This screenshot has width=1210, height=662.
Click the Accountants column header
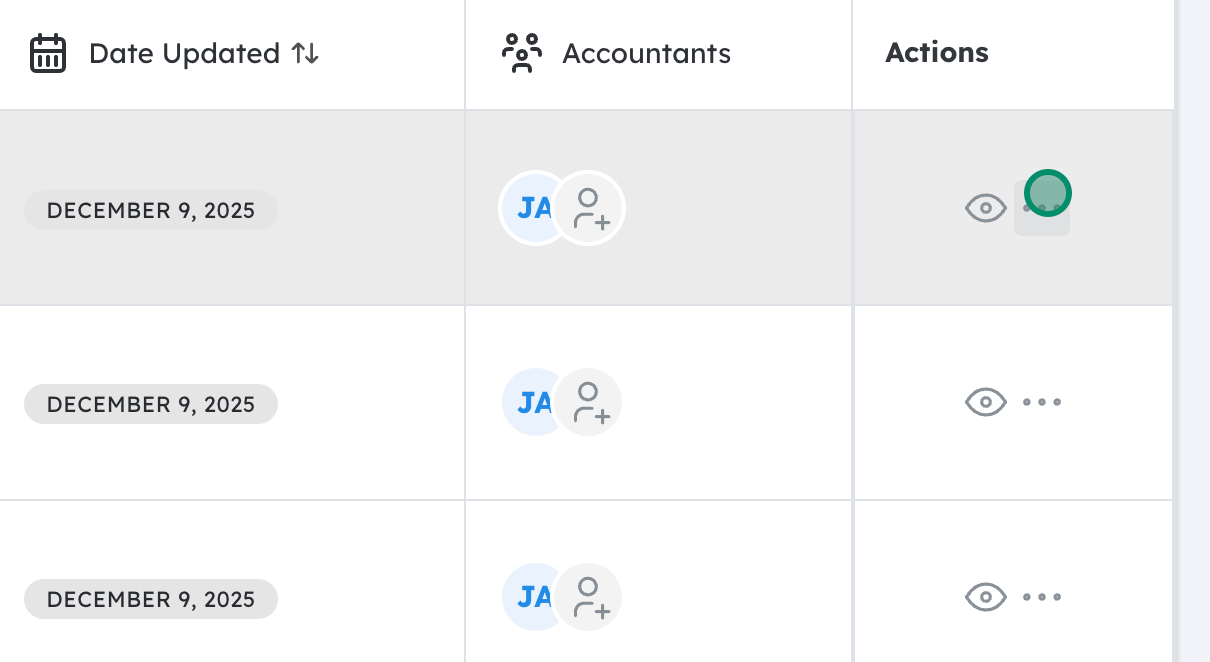[x=646, y=54]
